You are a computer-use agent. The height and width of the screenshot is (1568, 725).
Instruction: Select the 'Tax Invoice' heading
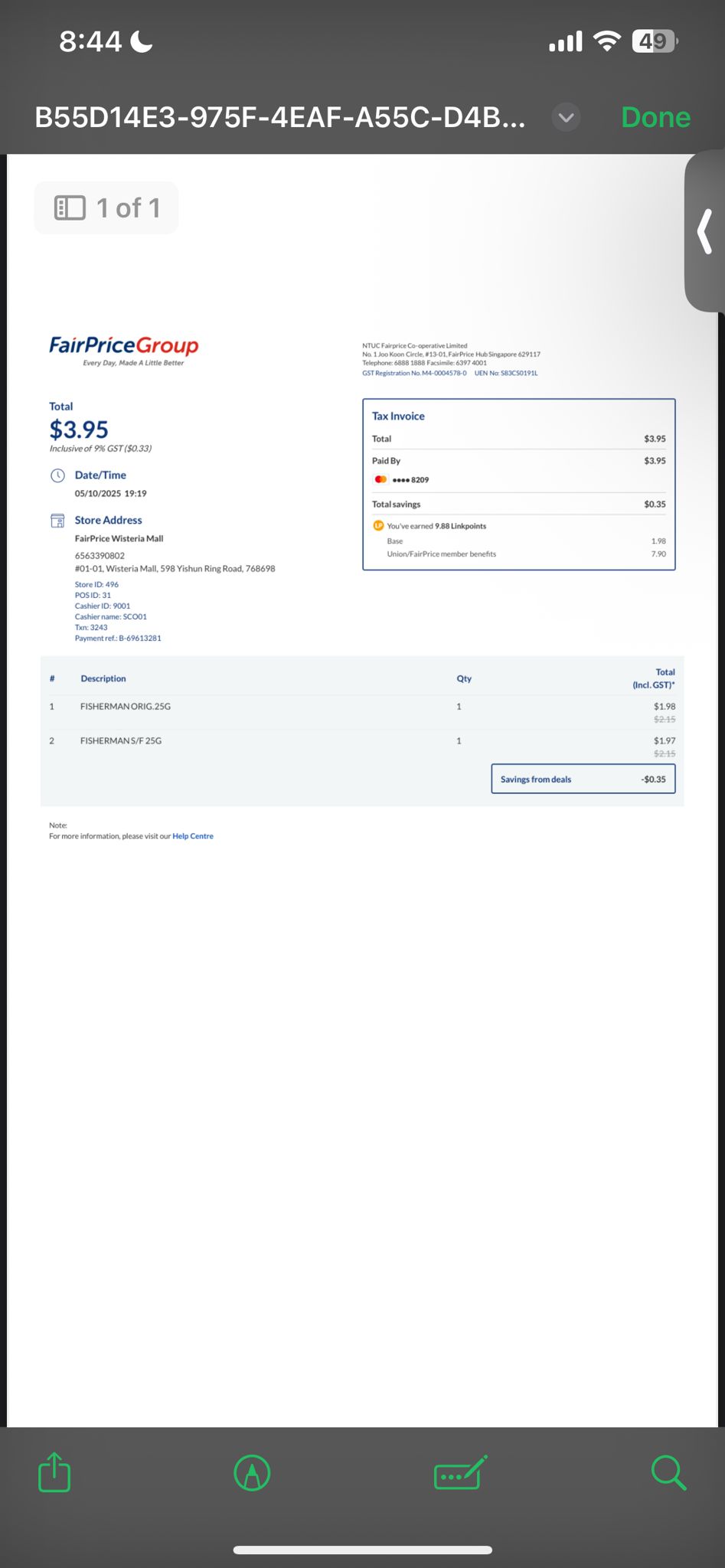pos(398,416)
